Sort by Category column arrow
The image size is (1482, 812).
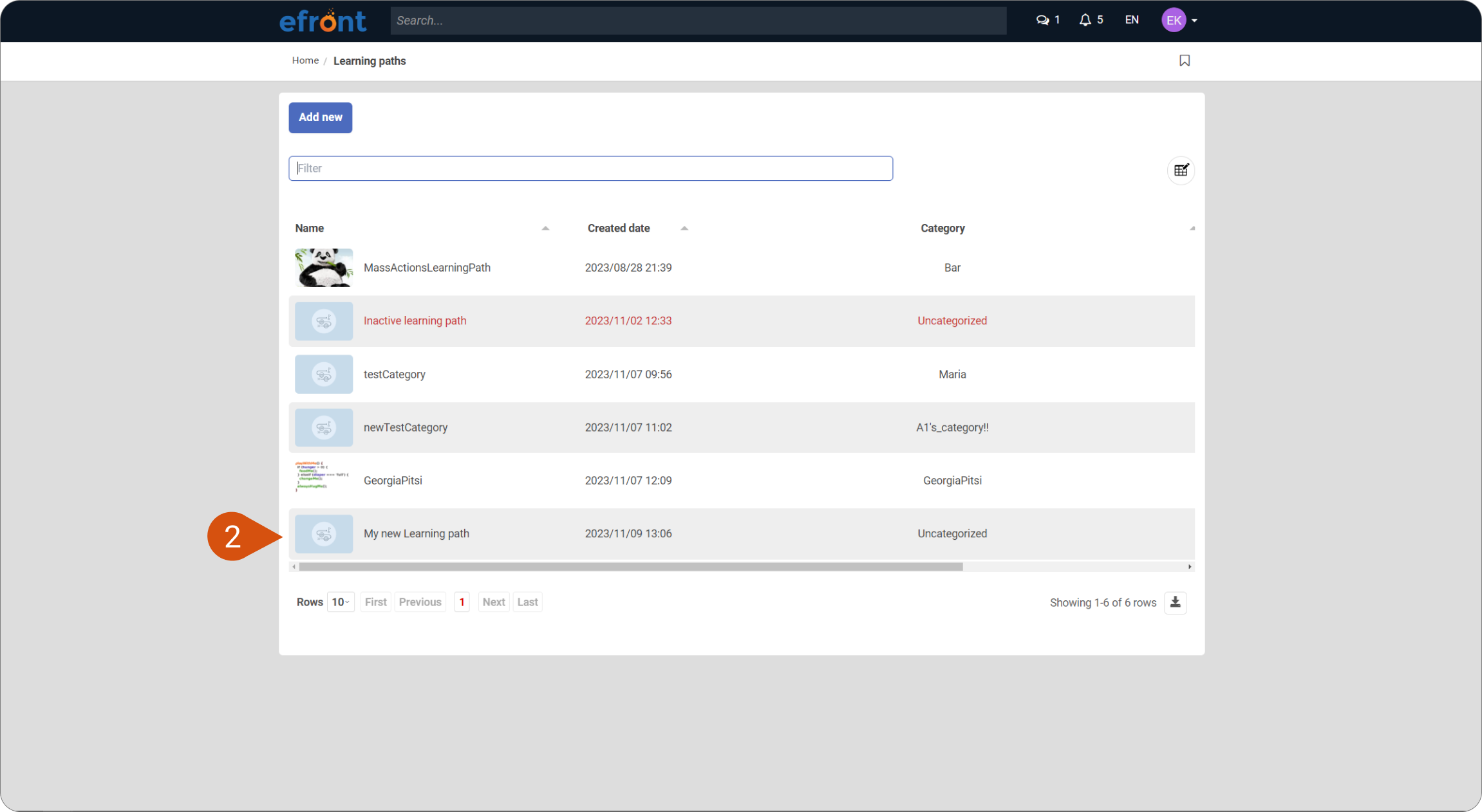coord(1192,228)
